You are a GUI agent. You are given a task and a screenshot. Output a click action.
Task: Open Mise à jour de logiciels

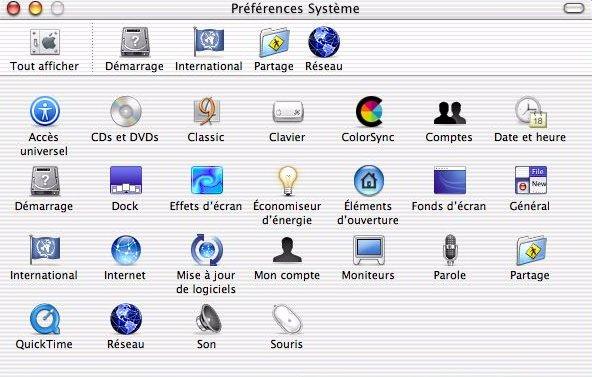pyautogui.click(x=207, y=250)
